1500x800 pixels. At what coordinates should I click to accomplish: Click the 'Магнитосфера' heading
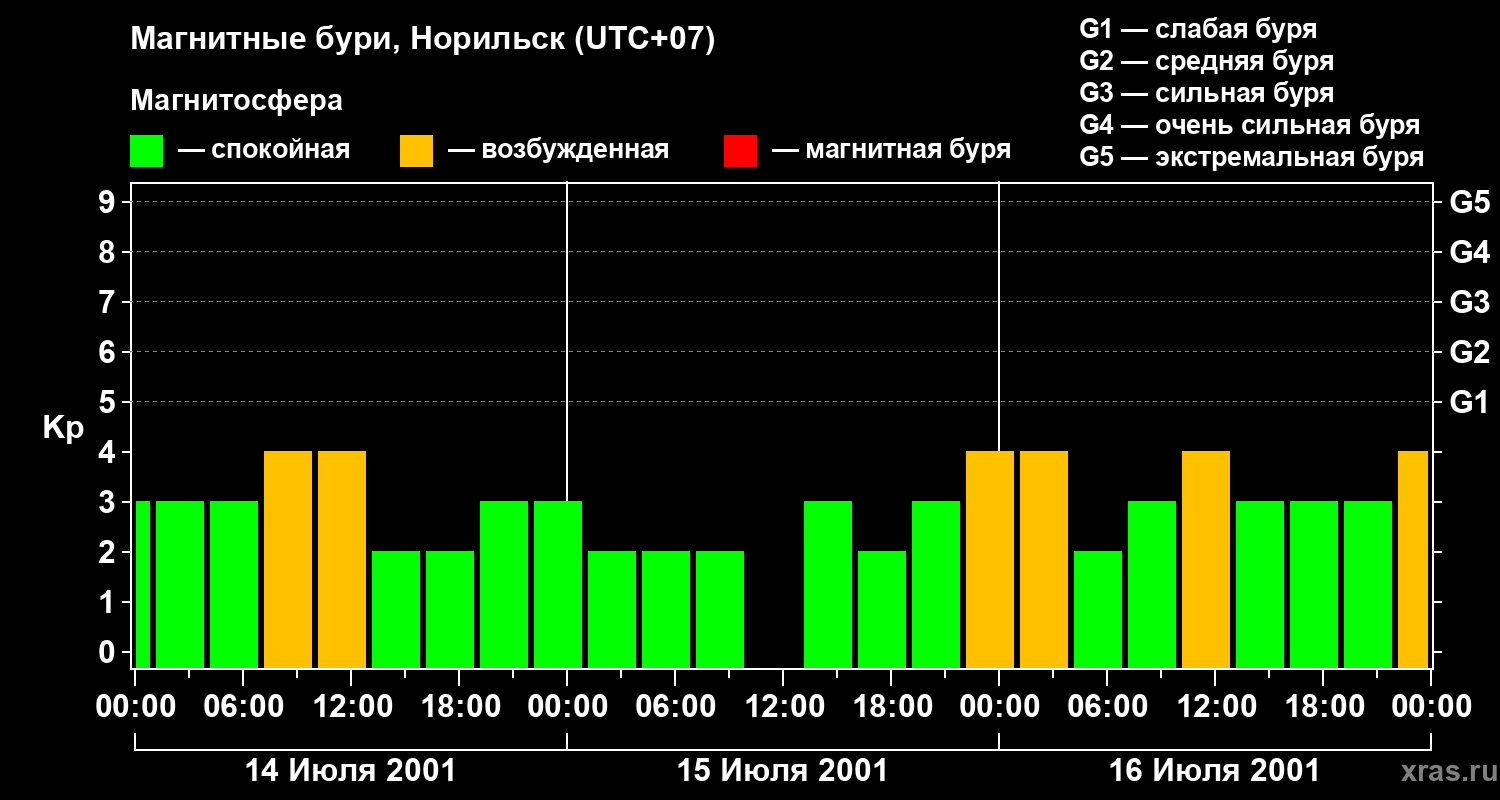click(x=236, y=101)
